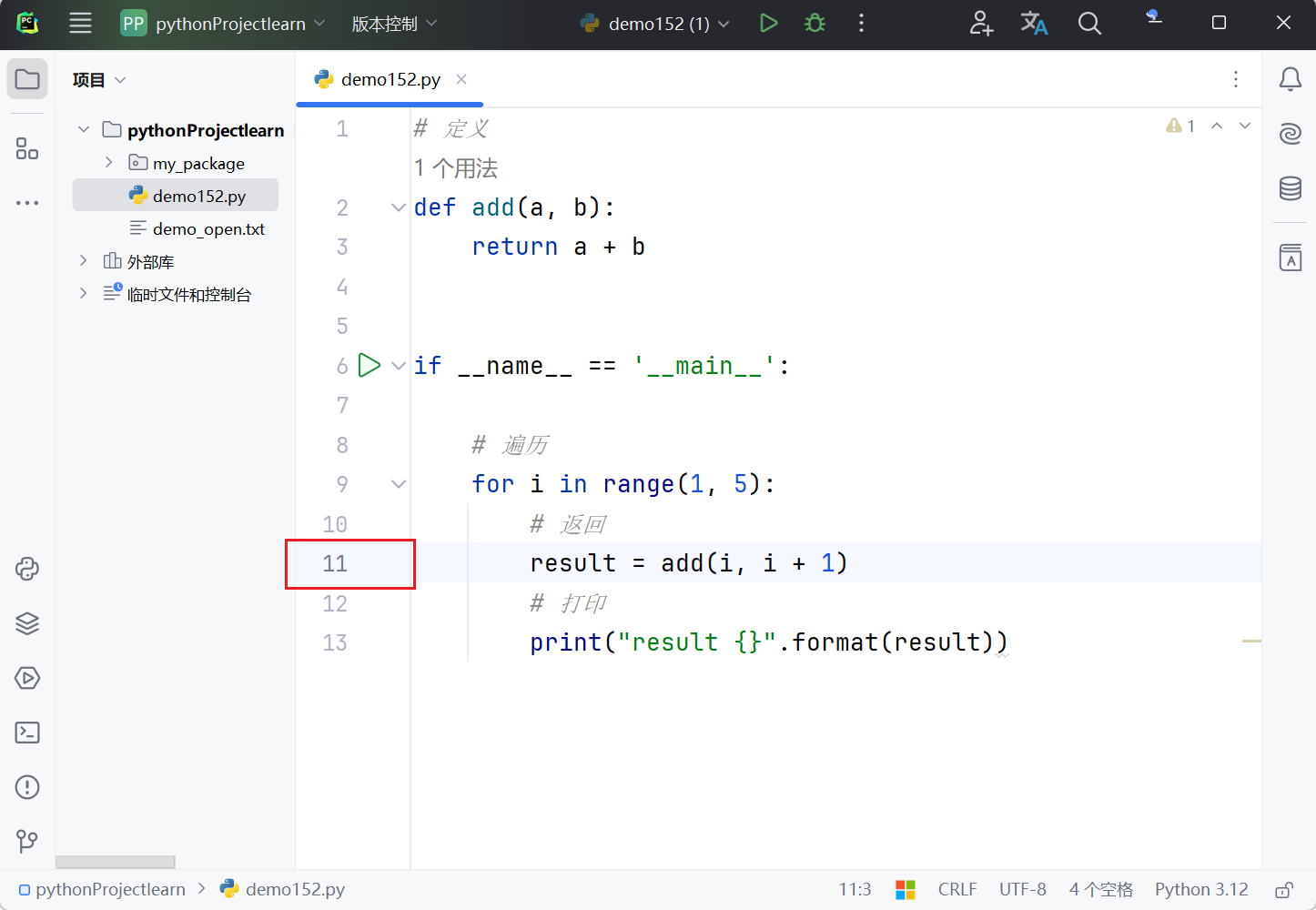
Task: Open Notifications bell icon
Action: 1291,79
